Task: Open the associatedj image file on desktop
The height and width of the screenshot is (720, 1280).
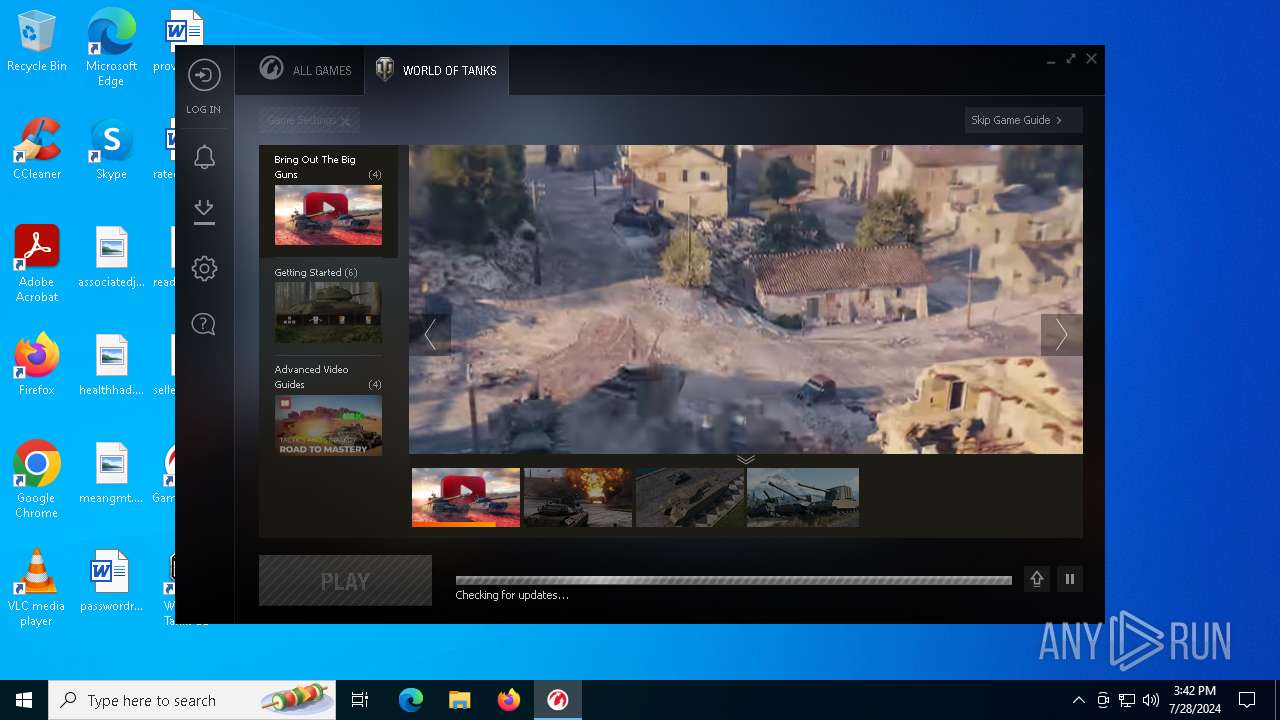Action: click(x=111, y=257)
